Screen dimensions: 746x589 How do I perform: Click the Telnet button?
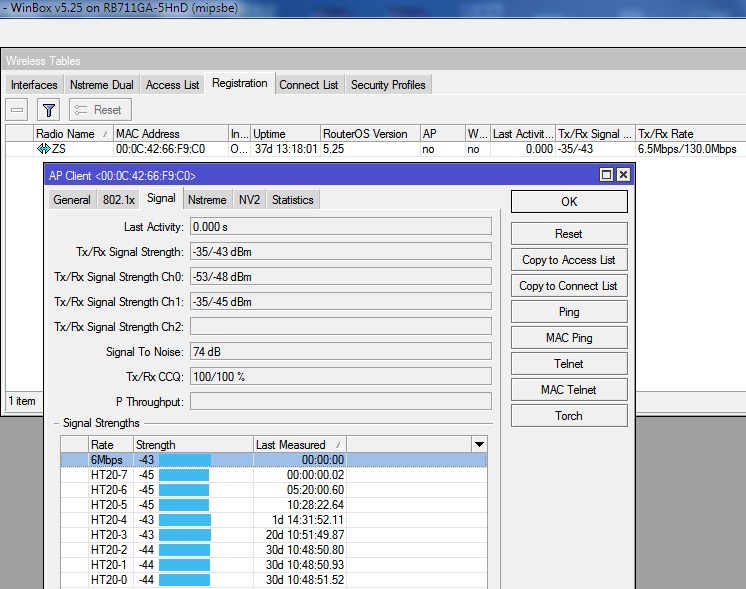pos(569,364)
